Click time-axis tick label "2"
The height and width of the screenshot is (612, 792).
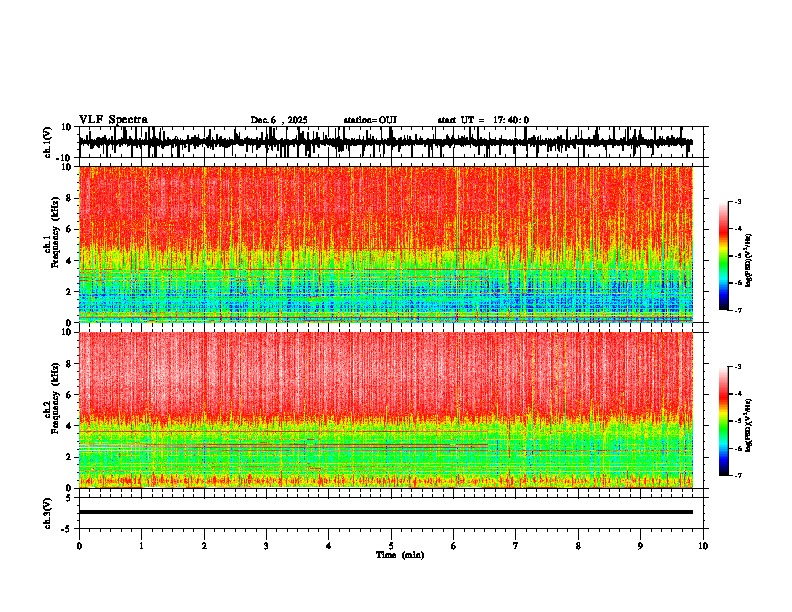point(204,546)
